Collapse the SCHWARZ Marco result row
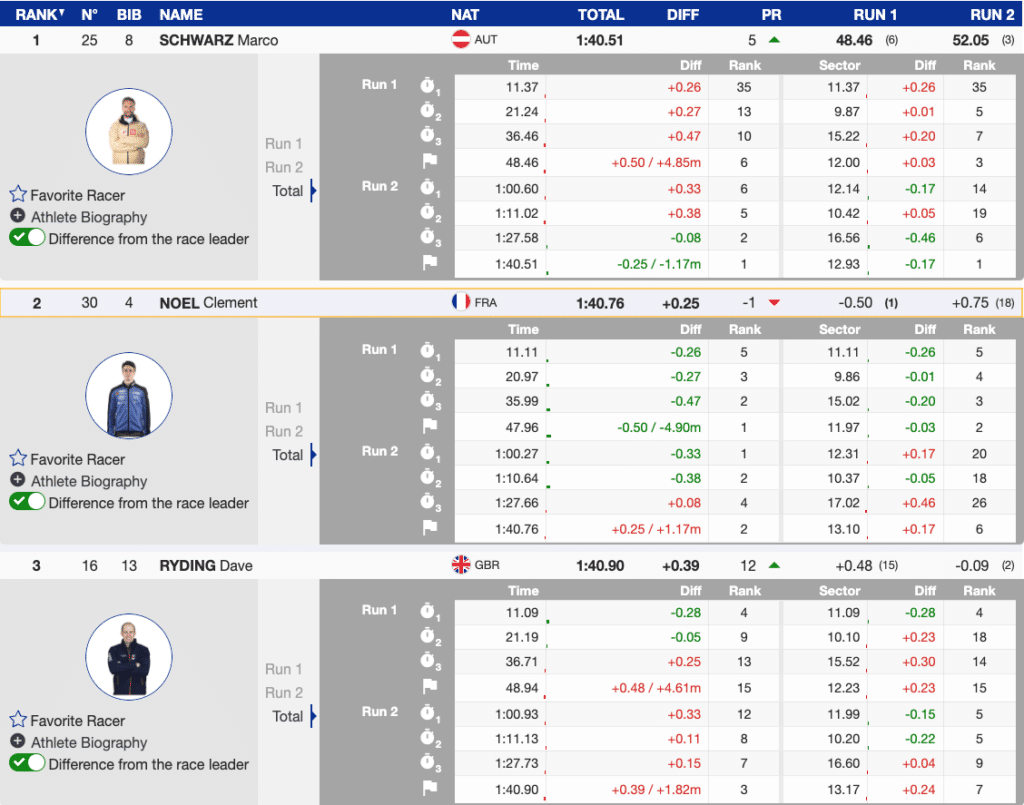The image size is (1024, 805). coord(218,40)
